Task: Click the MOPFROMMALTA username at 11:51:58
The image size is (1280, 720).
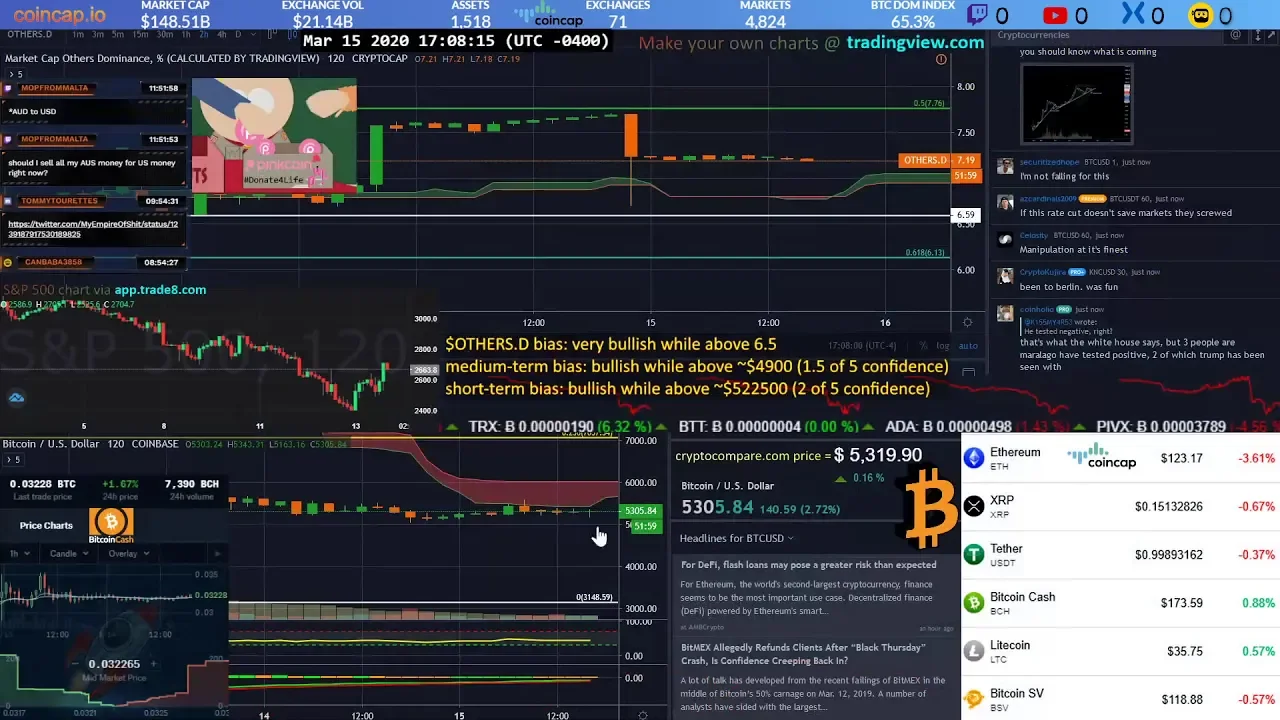Action: (55, 88)
